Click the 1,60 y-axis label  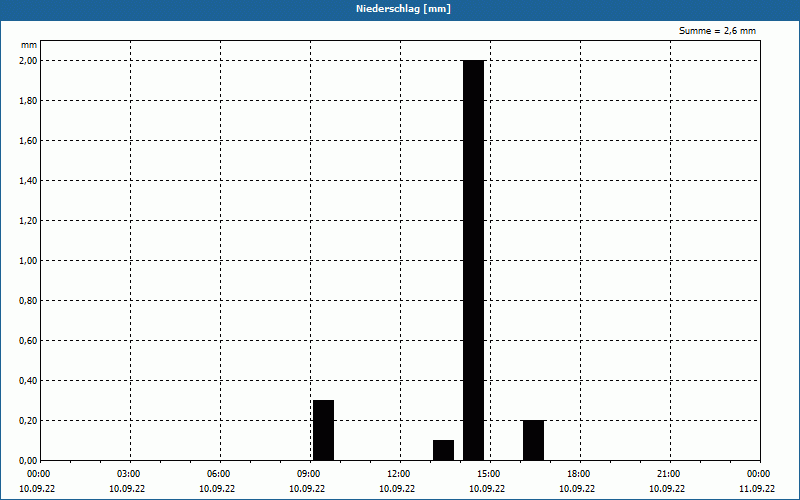pyautogui.click(x=28, y=141)
